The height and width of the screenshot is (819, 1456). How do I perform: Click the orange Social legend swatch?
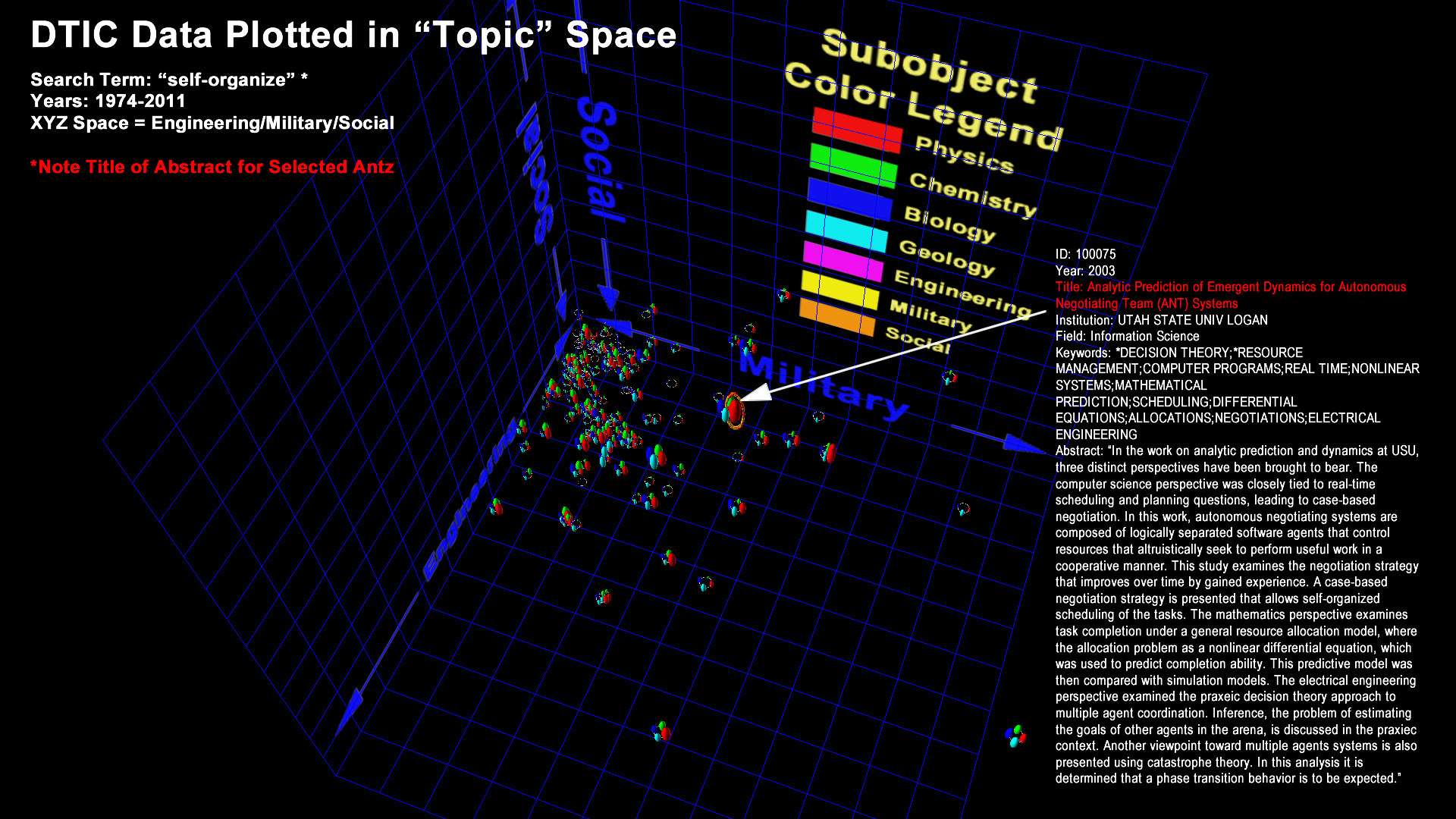click(836, 316)
